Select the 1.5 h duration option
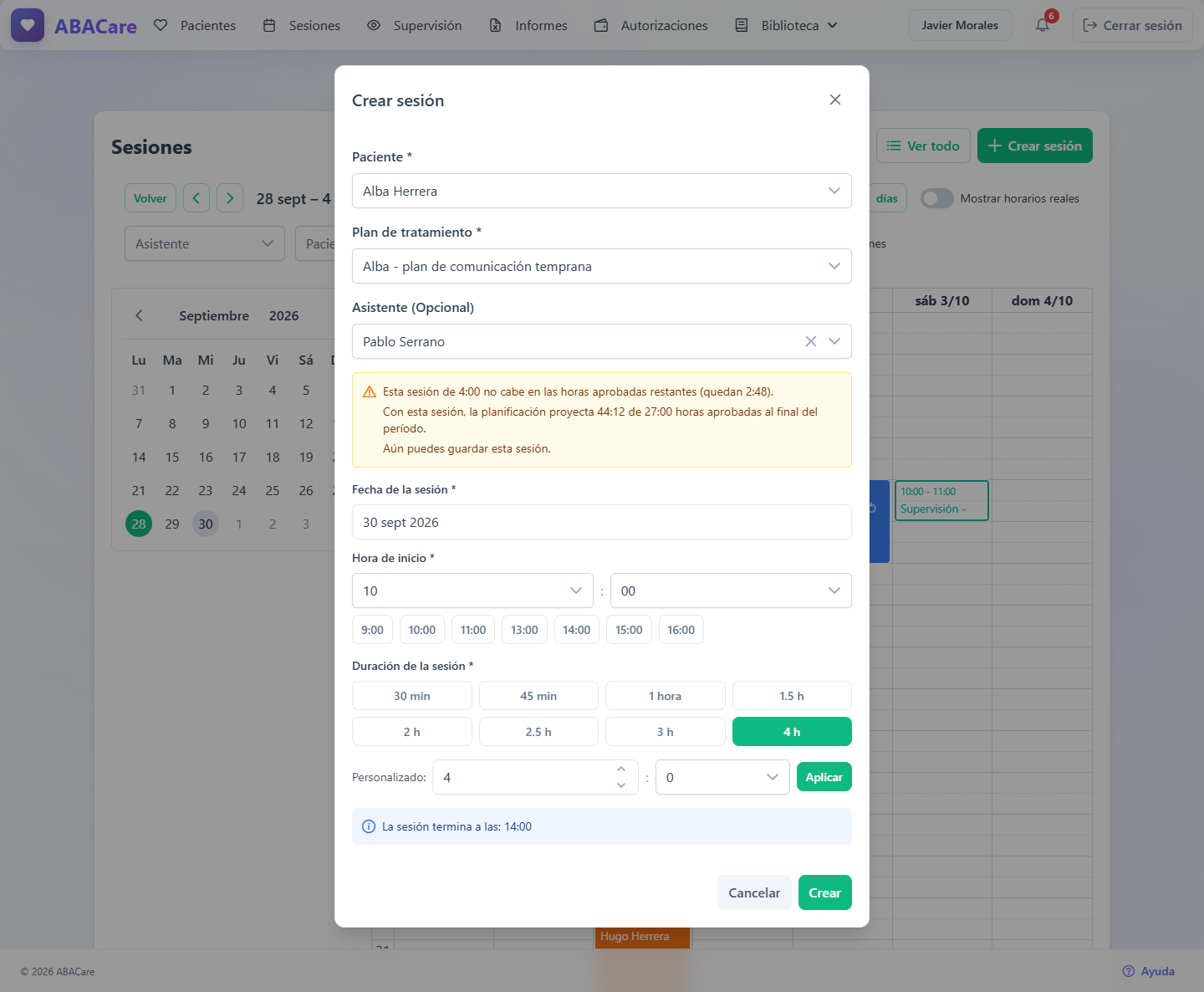The image size is (1204, 992). 792,696
